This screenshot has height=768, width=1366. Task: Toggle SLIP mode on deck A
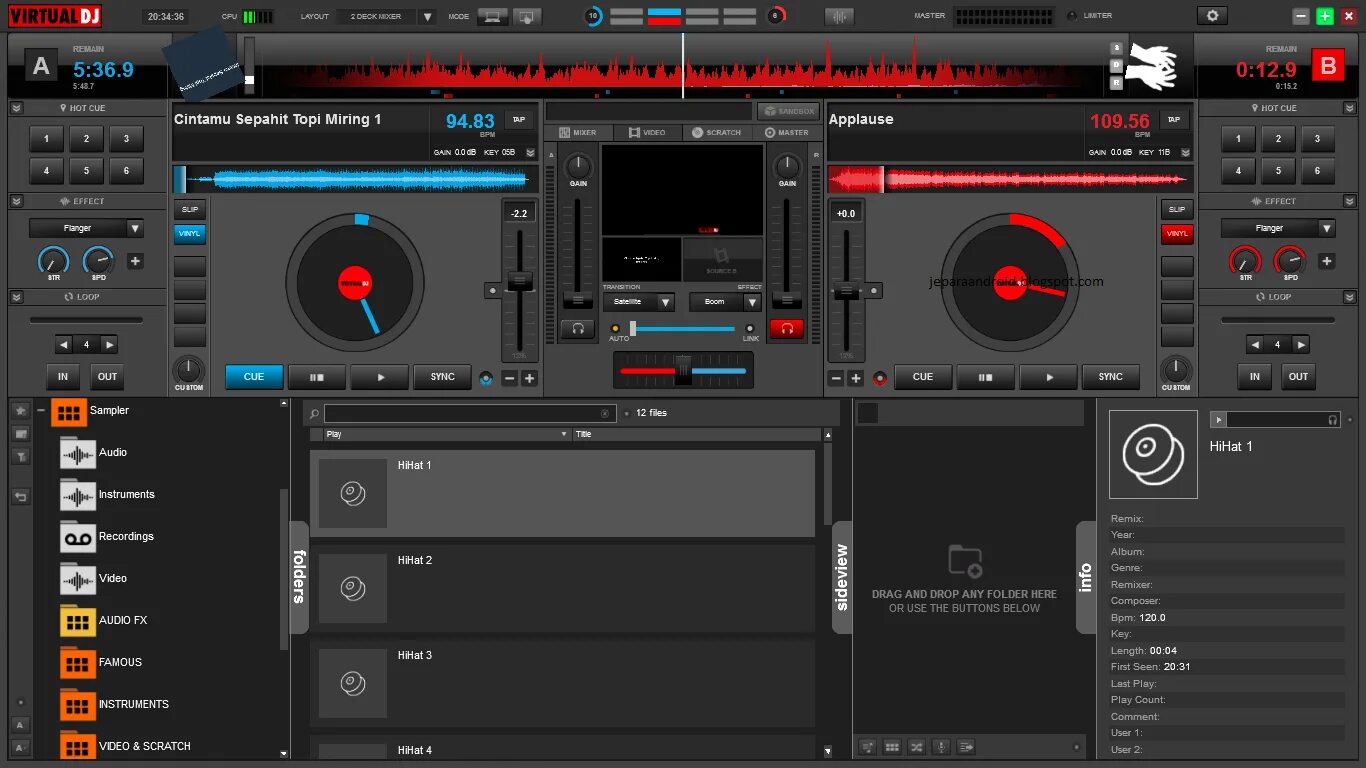click(189, 209)
